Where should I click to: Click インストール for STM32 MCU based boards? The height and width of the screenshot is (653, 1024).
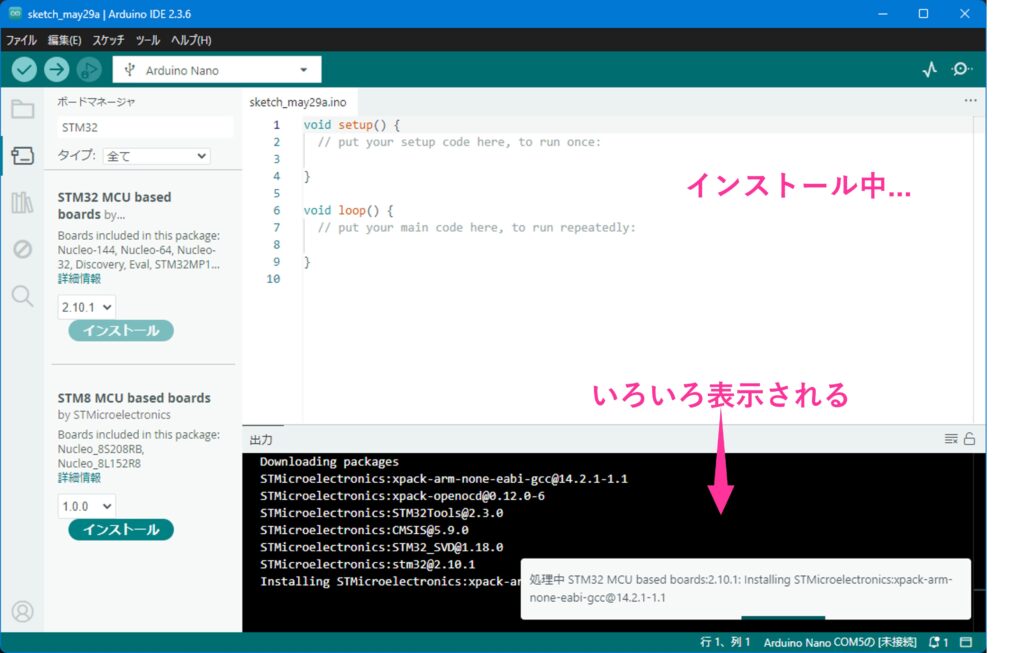pyautogui.click(x=121, y=330)
